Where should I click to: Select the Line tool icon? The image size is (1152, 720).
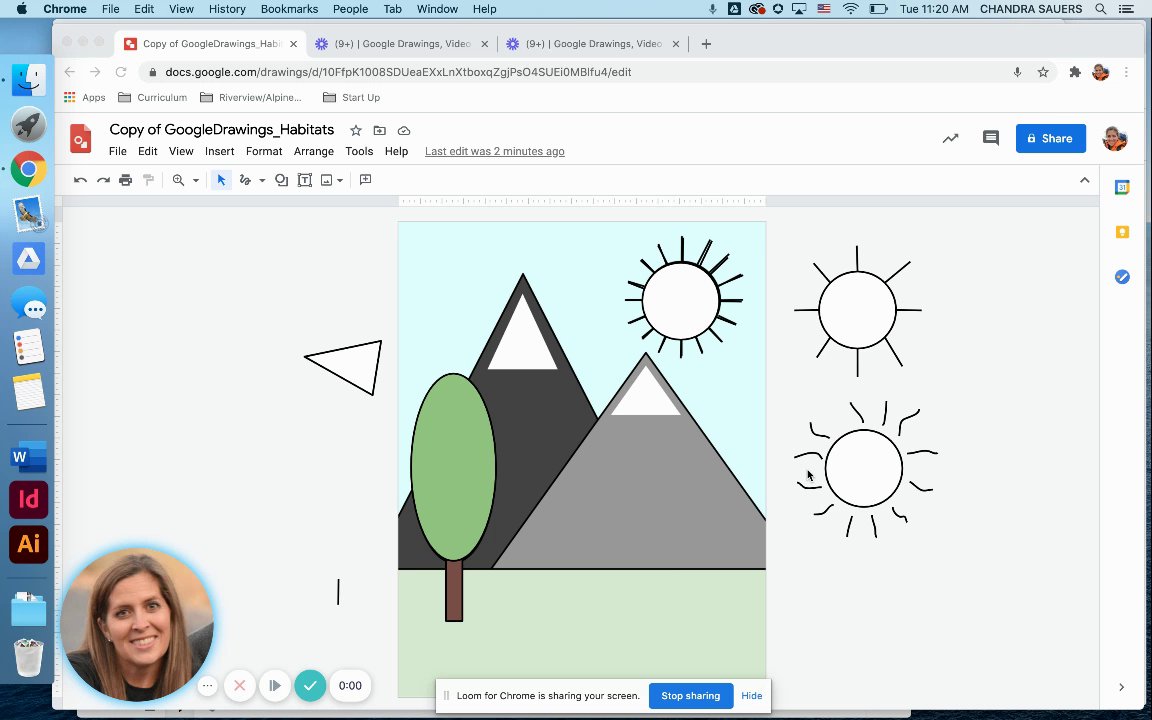[x=245, y=180]
